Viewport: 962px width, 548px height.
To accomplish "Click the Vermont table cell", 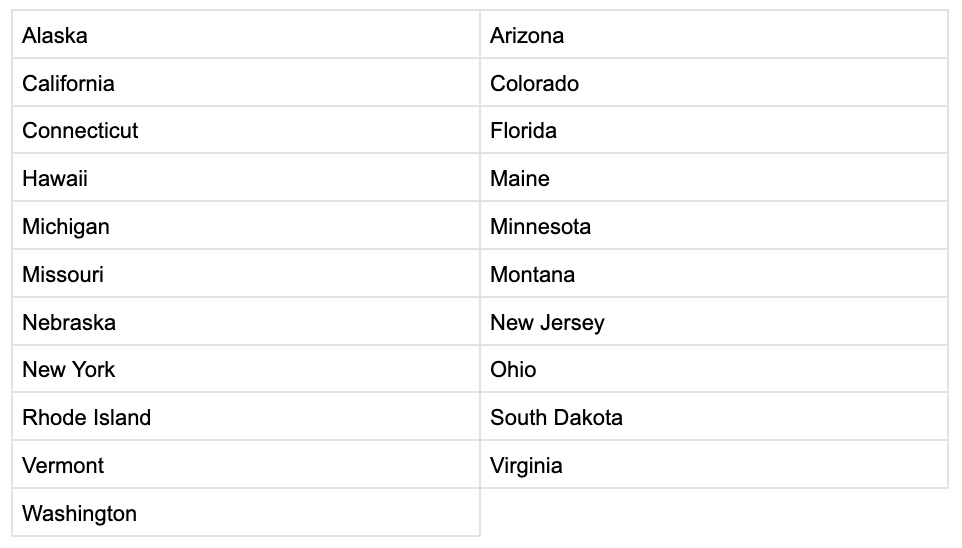I will point(63,466).
